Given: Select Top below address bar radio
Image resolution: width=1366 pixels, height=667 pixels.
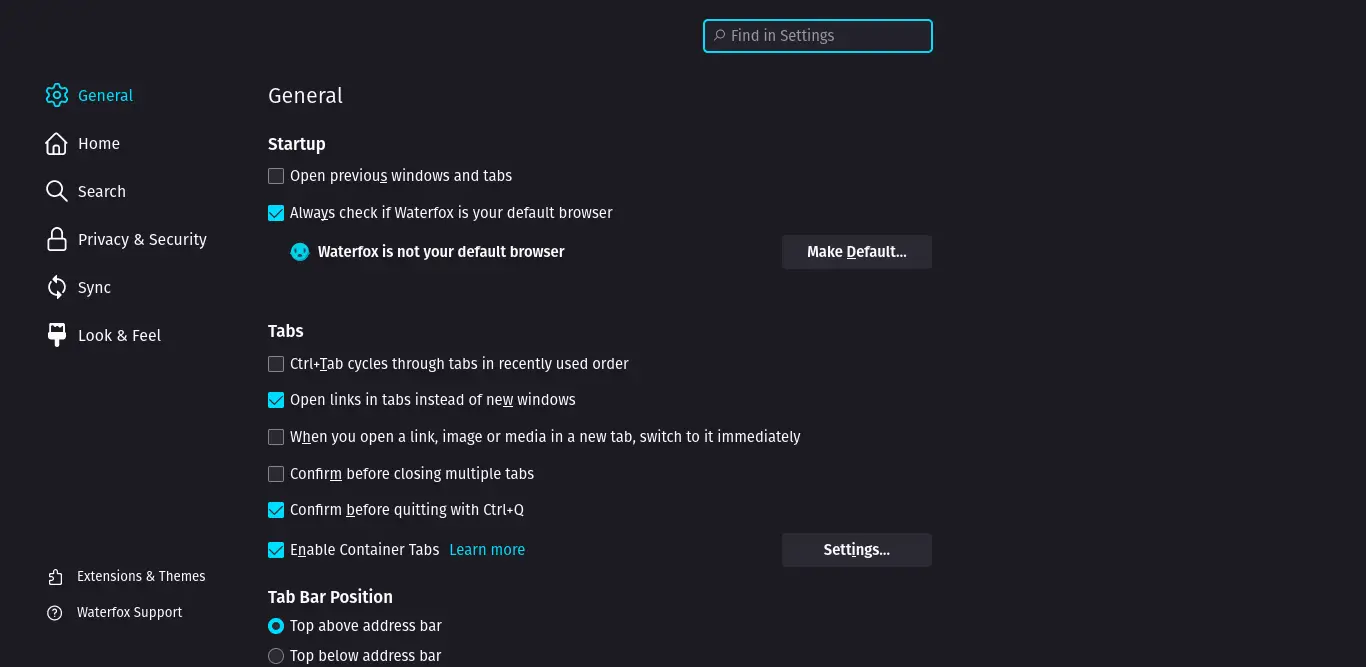Looking at the screenshot, I should tap(276, 656).
